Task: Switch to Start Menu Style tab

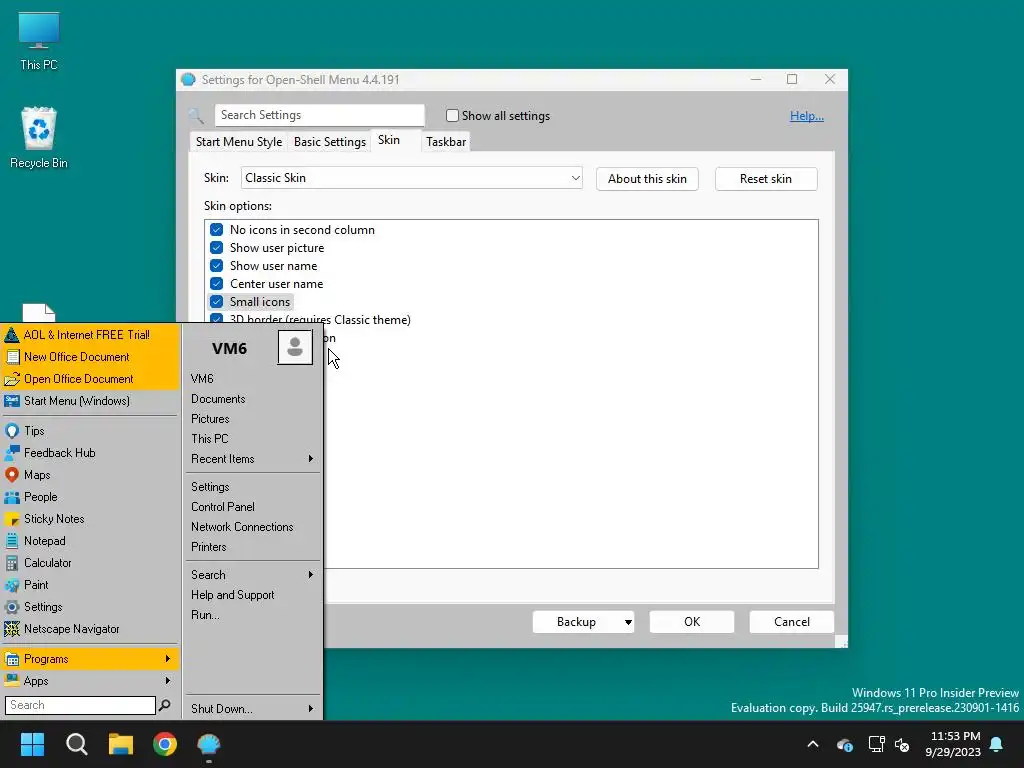Action: click(x=239, y=142)
